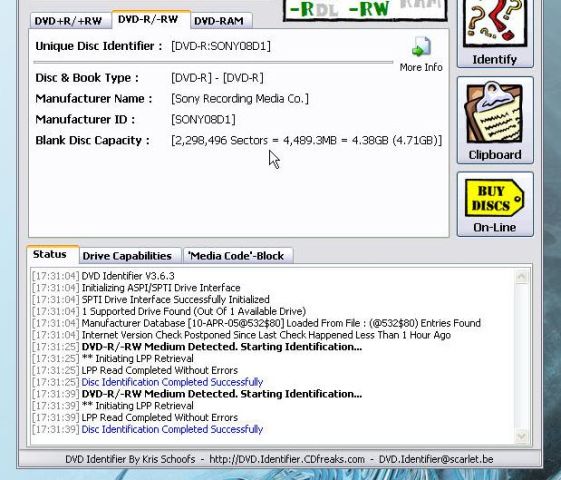Select the Disc & Book Type value
561x480 pixels.
pos(217,78)
